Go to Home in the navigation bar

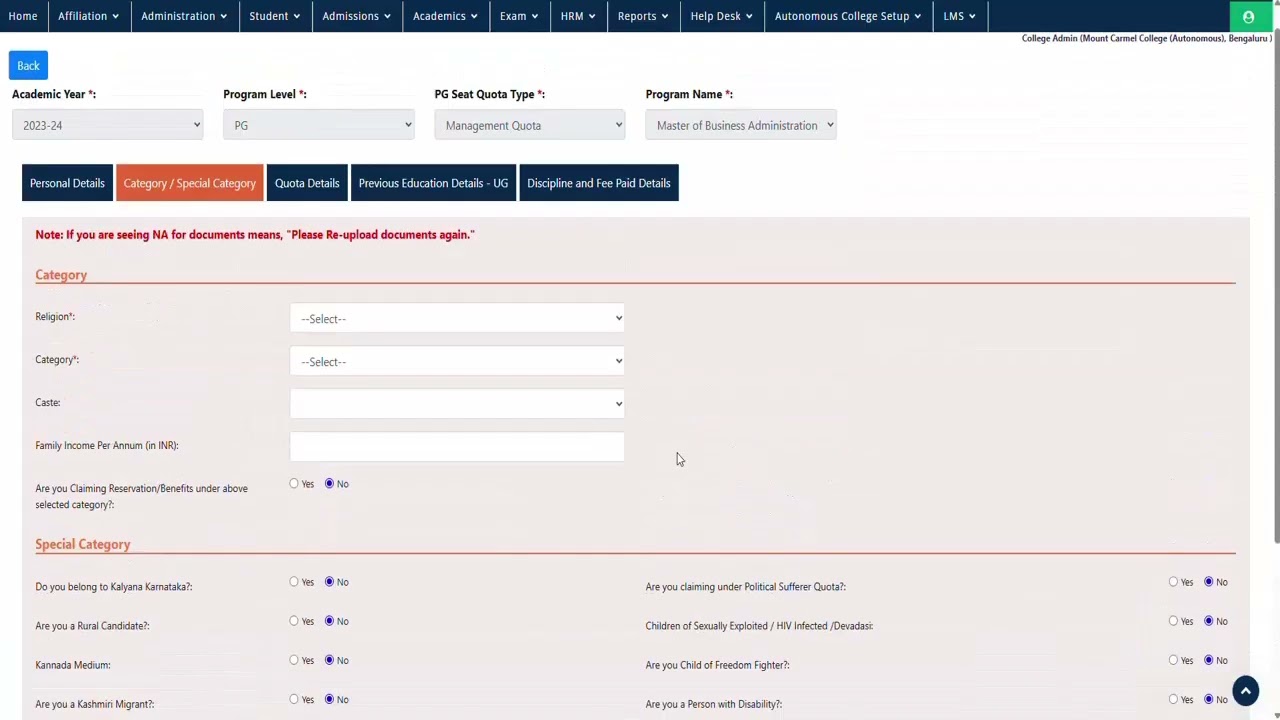click(x=23, y=16)
